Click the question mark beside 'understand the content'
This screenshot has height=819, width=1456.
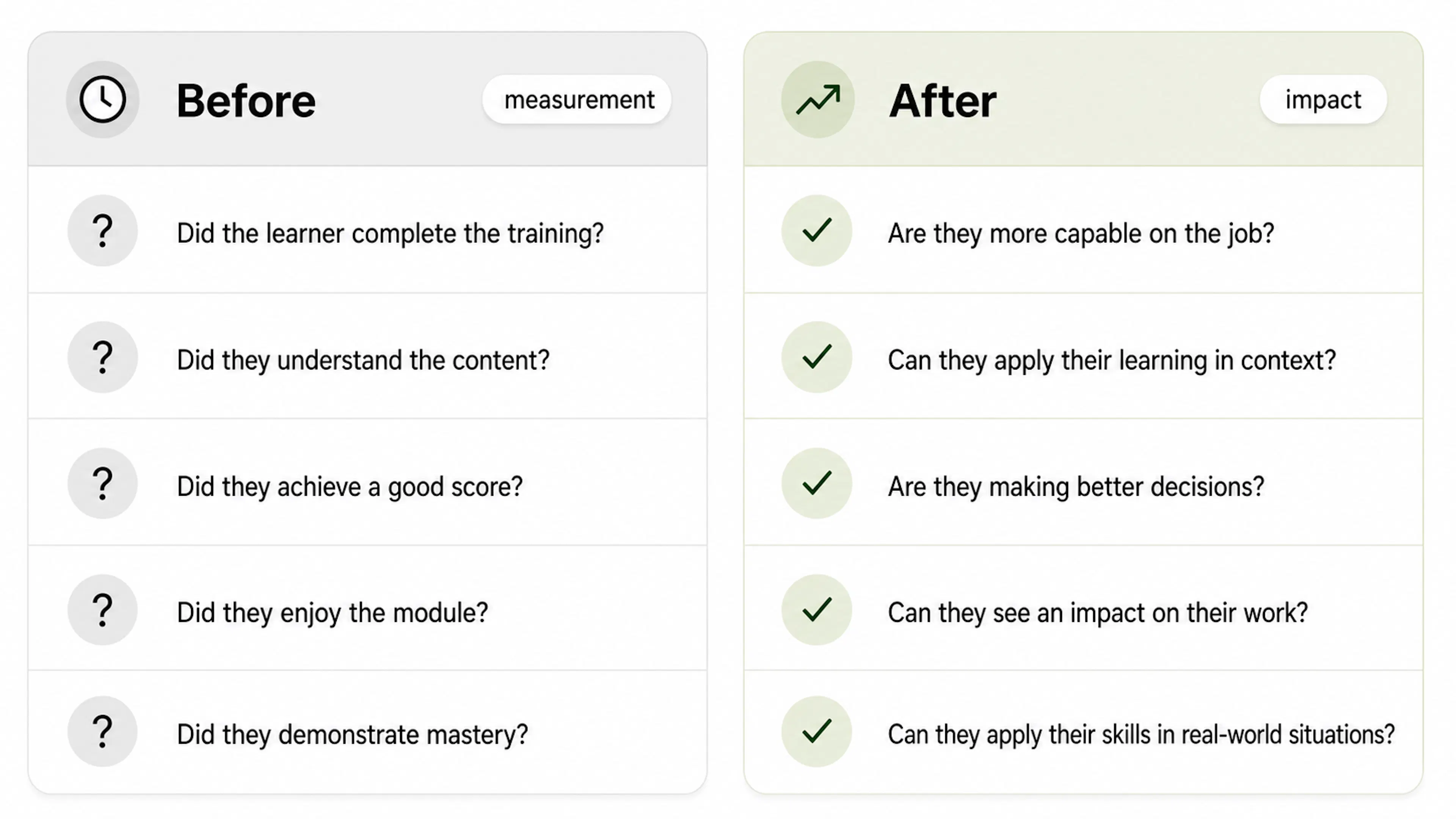pyautogui.click(x=102, y=357)
